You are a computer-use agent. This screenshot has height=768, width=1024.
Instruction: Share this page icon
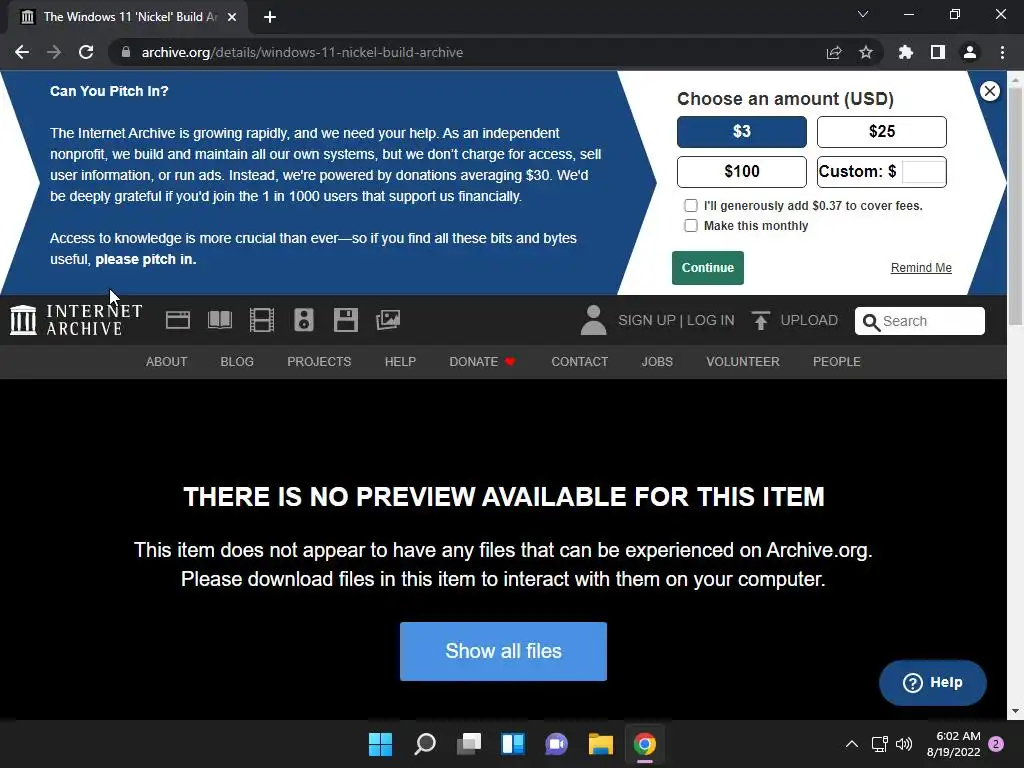point(834,52)
